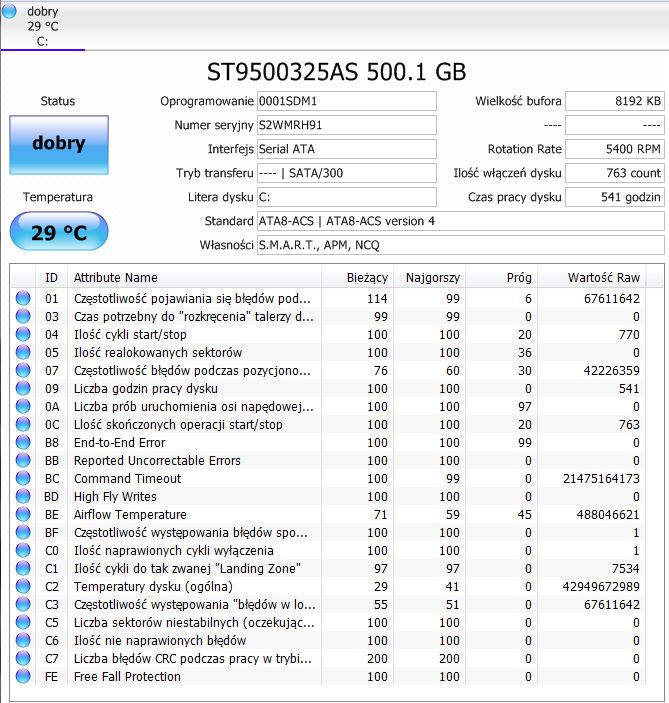The image size is (669, 703).
Task: Click status icon for attribute C2
Action: (23, 586)
